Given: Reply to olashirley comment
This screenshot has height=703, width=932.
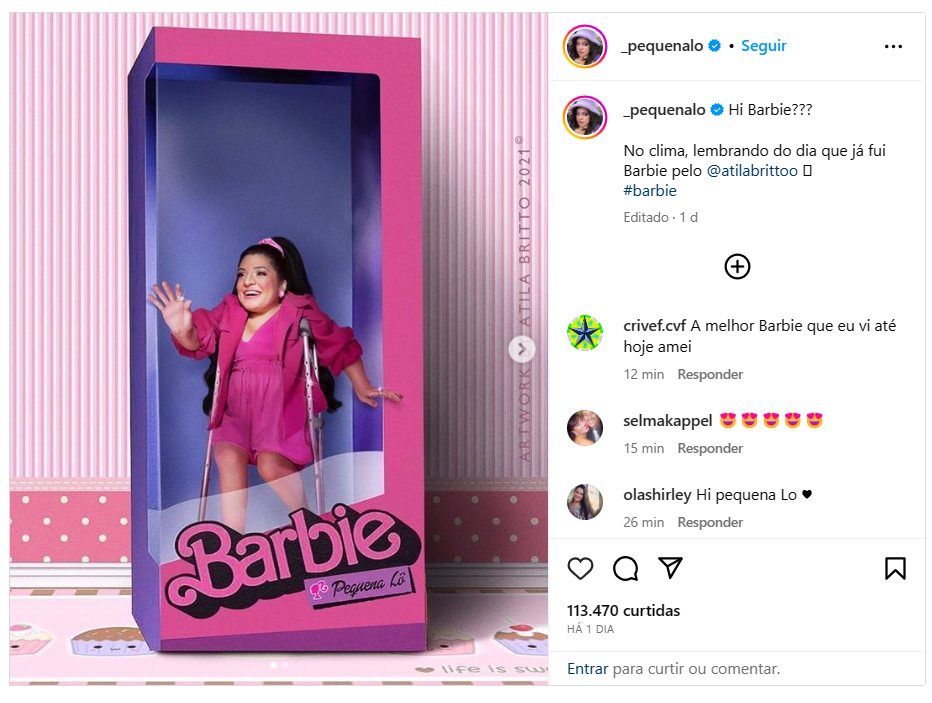Looking at the screenshot, I should pyautogui.click(x=710, y=522).
